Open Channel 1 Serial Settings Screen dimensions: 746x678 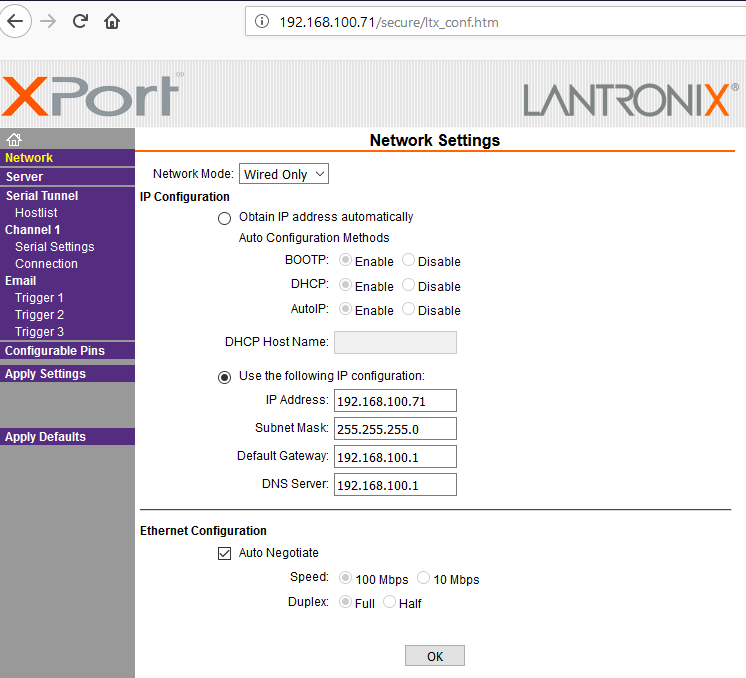[55, 247]
